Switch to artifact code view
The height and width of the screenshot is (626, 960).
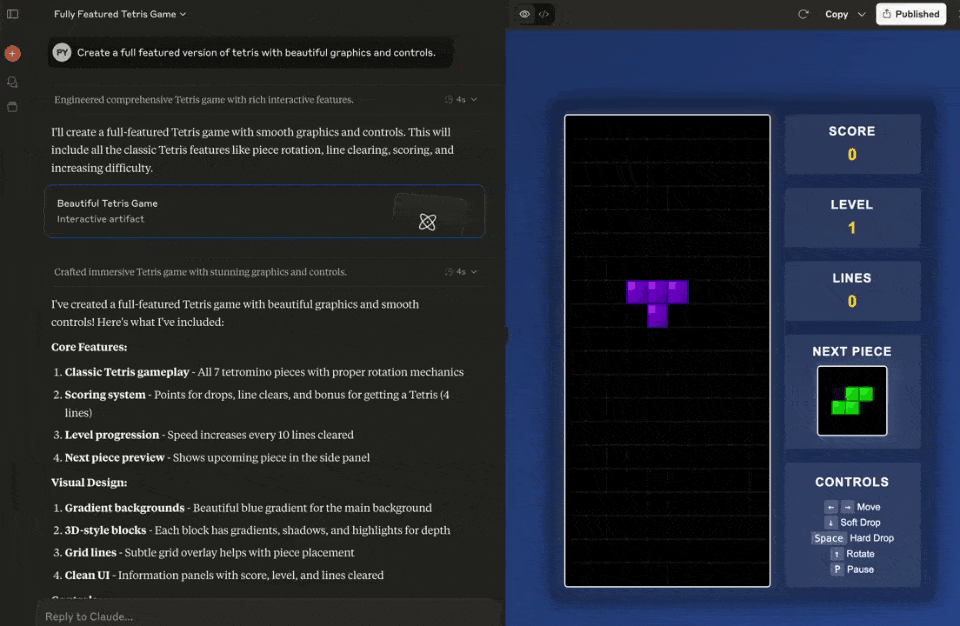544,14
